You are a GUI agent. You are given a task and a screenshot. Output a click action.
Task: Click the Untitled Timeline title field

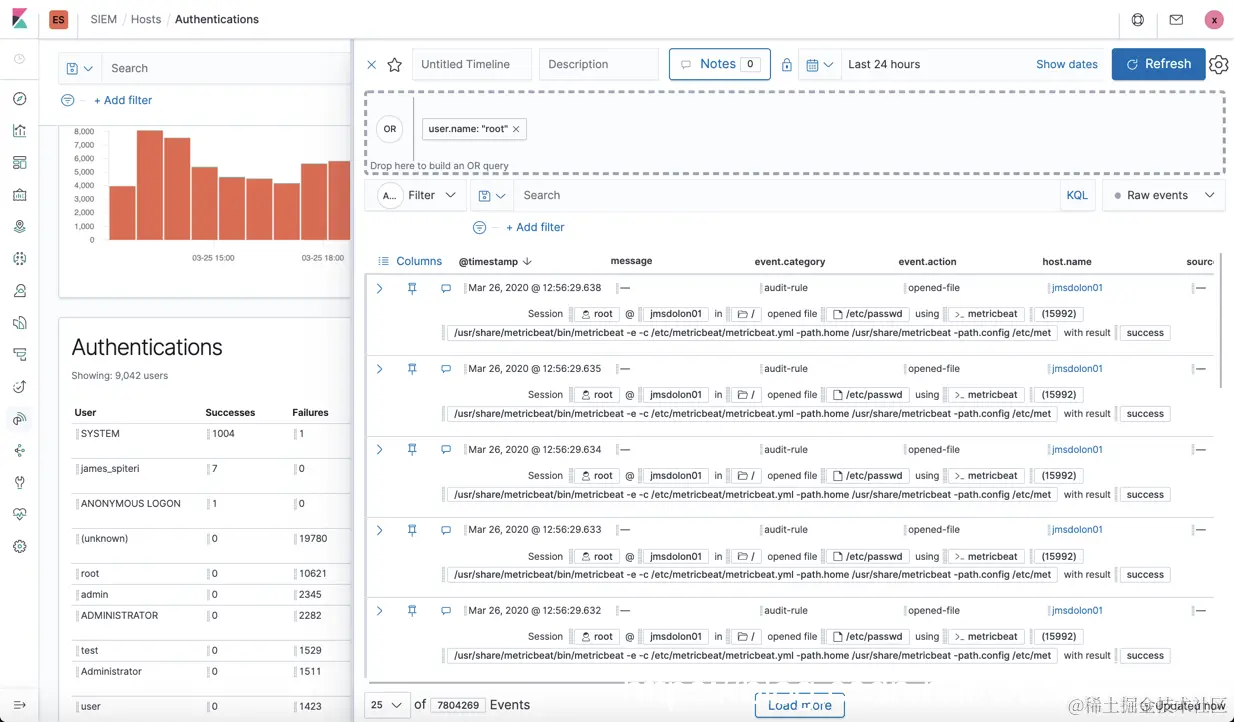(472, 64)
